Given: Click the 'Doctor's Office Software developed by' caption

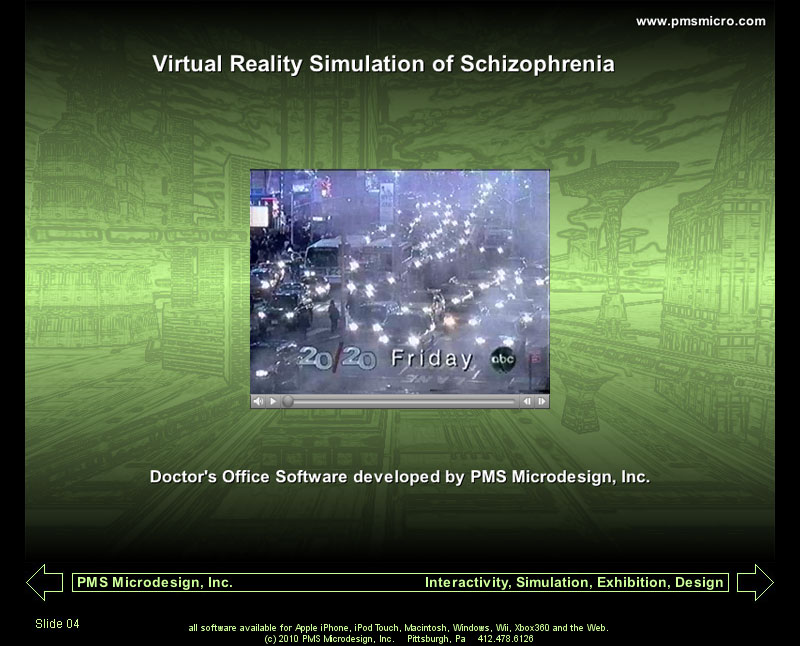Looking at the screenshot, I should pos(307,477).
